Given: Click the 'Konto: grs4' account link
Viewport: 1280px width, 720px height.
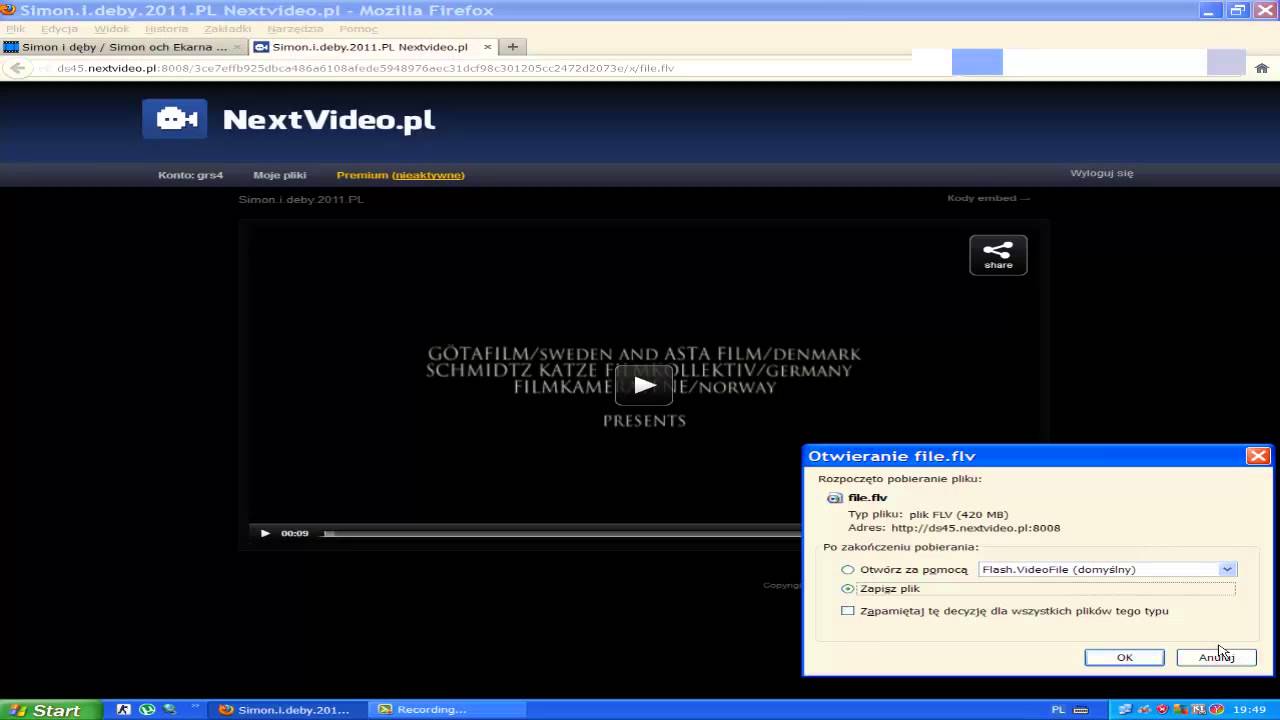Looking at the screenshot, I should [x=190, y=175].
